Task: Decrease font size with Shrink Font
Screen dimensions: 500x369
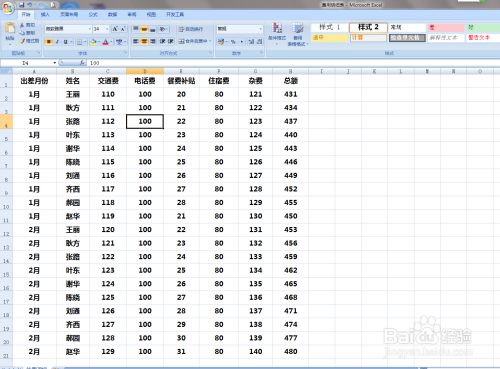Action: [123, 29]
